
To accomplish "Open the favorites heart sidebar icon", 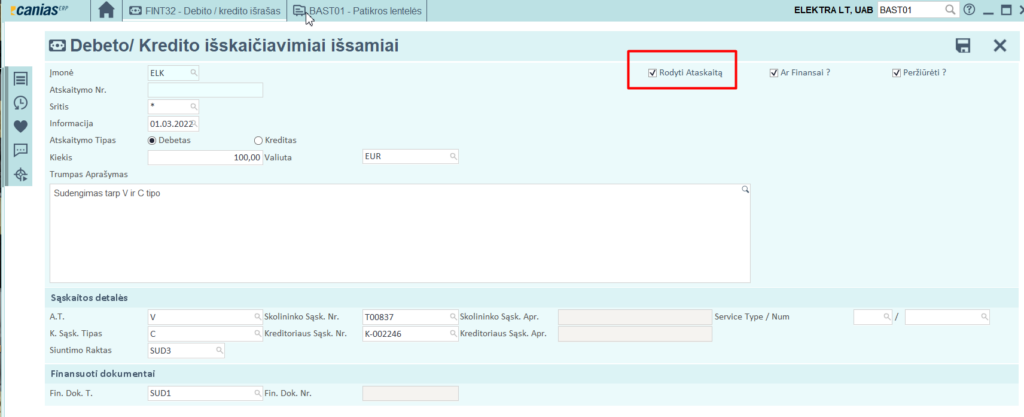I will pyautogui.click(x=20, y=127).
